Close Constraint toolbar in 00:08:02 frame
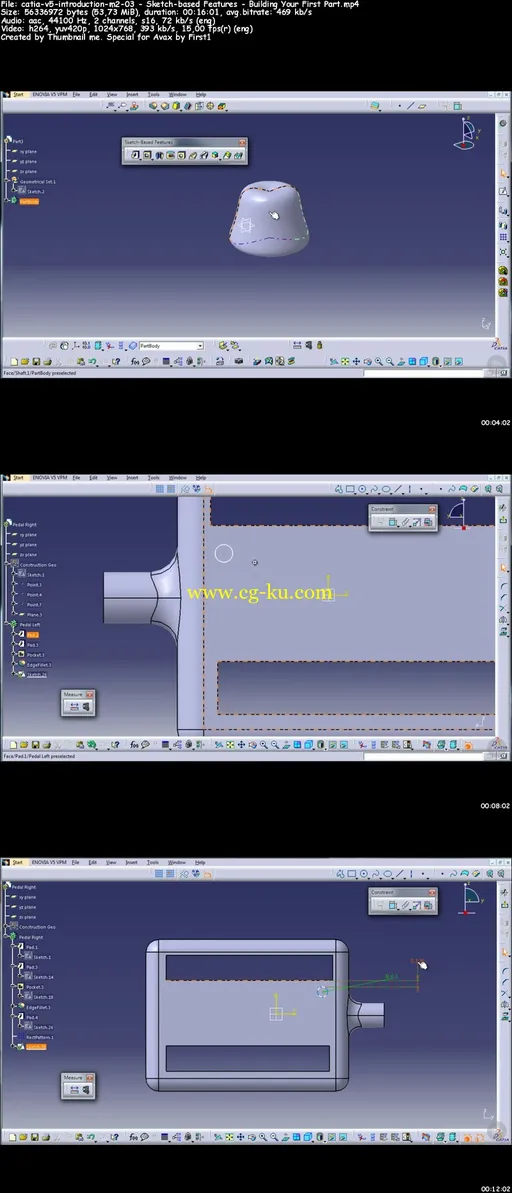The width and height of the screenshot is (512, 1193). coord(431,509)
